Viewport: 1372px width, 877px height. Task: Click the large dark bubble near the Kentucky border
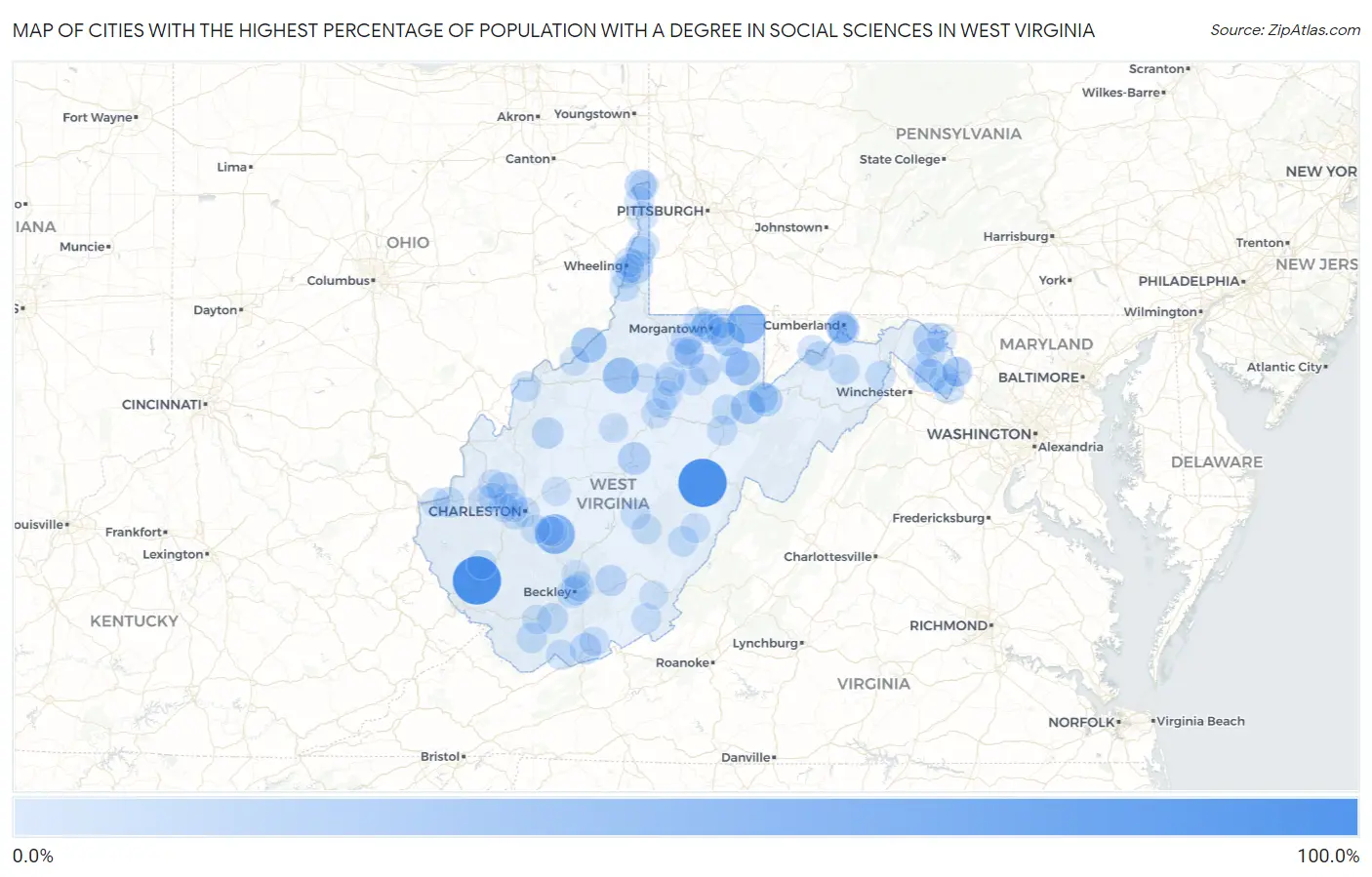[x=477, y=580]
